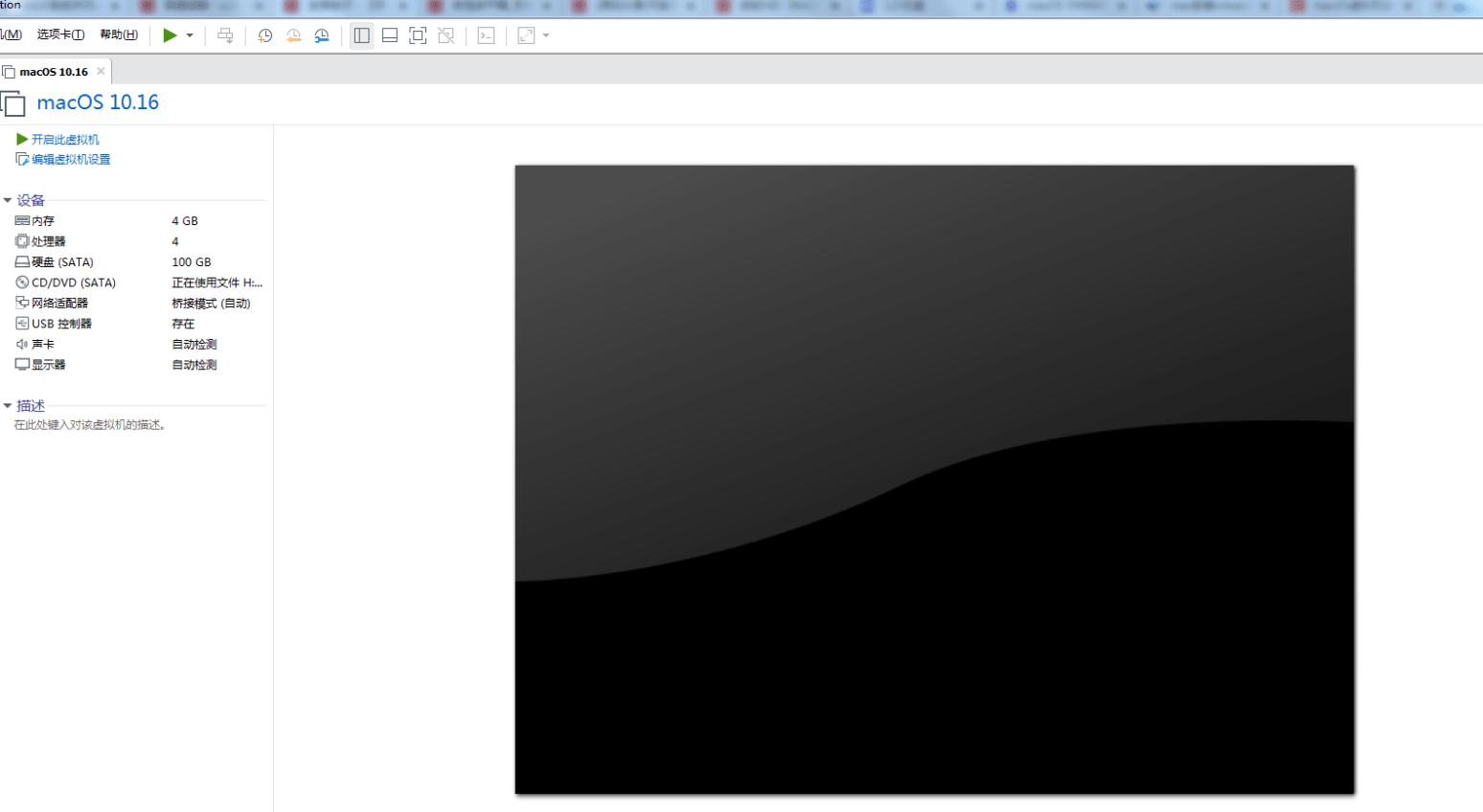
Task: Click the stretch guest display icon
Action: (526, 35)
